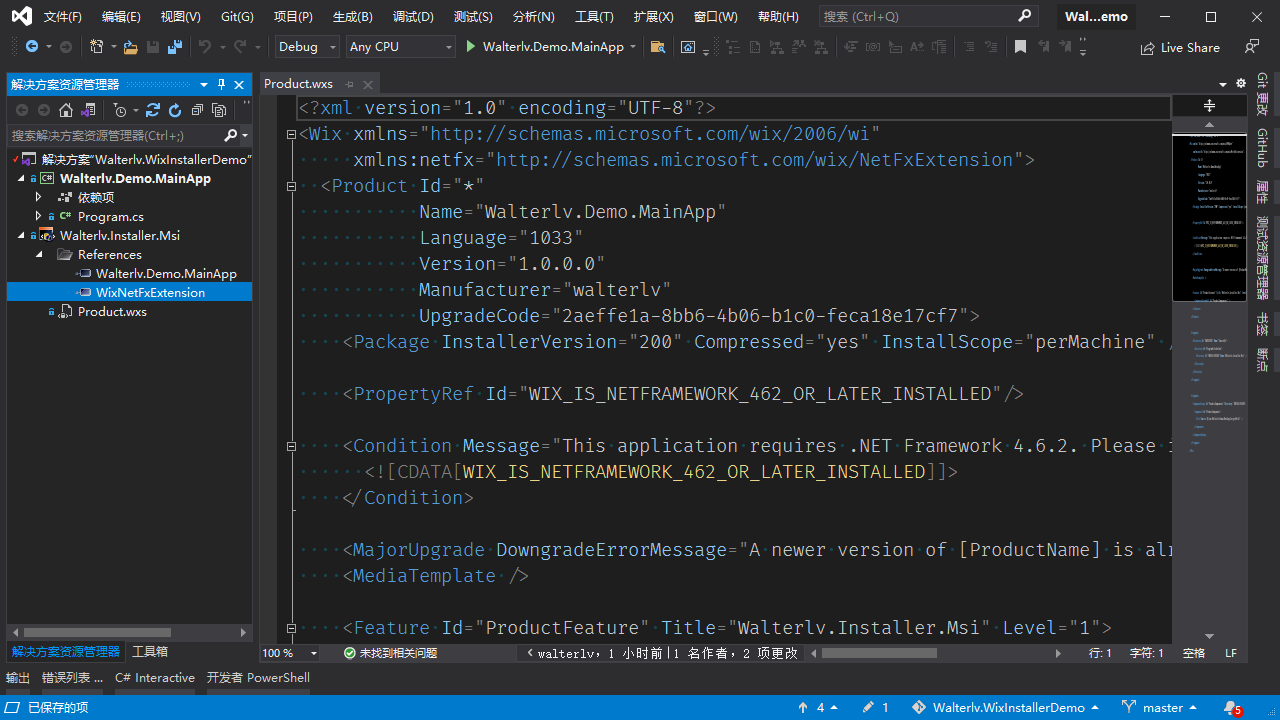Click the Navigate Backward arrow icon

tap(32, 47)
